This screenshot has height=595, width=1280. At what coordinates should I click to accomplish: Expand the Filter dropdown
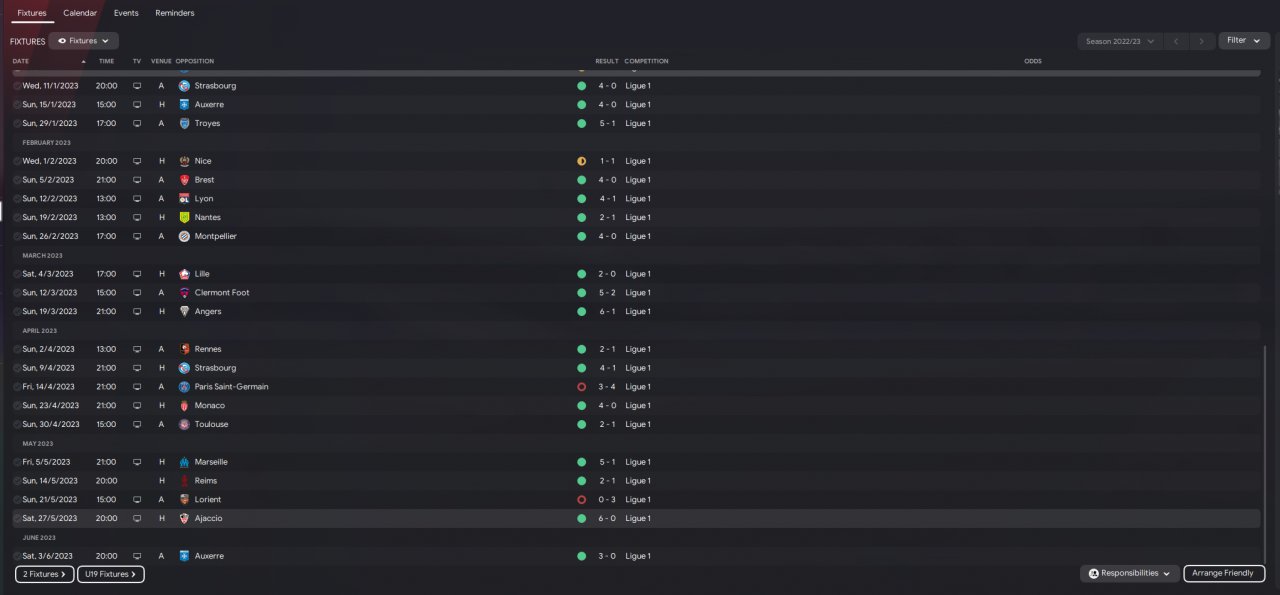pyautogui.click(x=1243, y=41)
